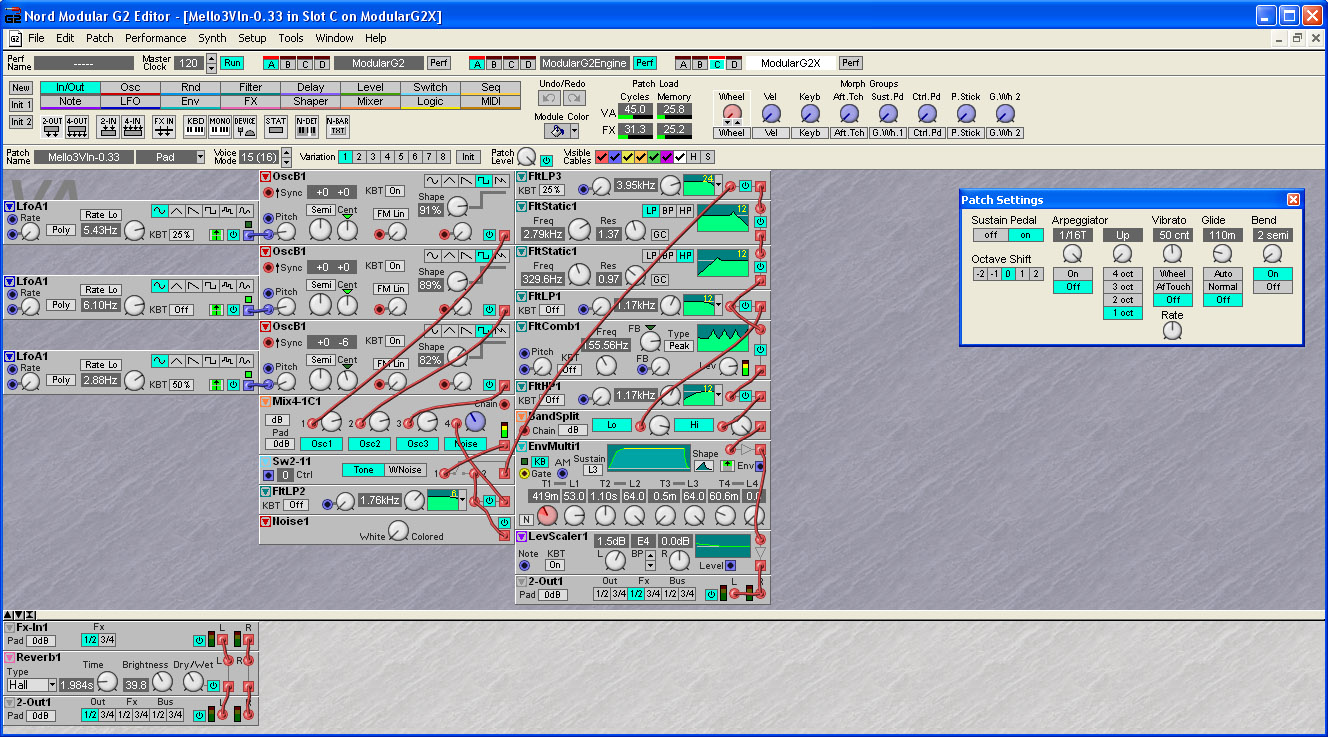Add the DEVICE module icon
Image resolution: width=1328 pixels, height=737 pixels.
[x=246, y=126]
